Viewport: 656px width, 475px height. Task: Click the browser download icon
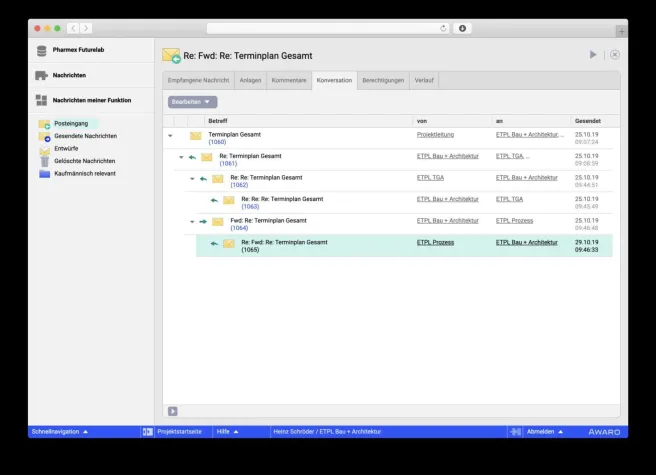[x=462, y=28]
